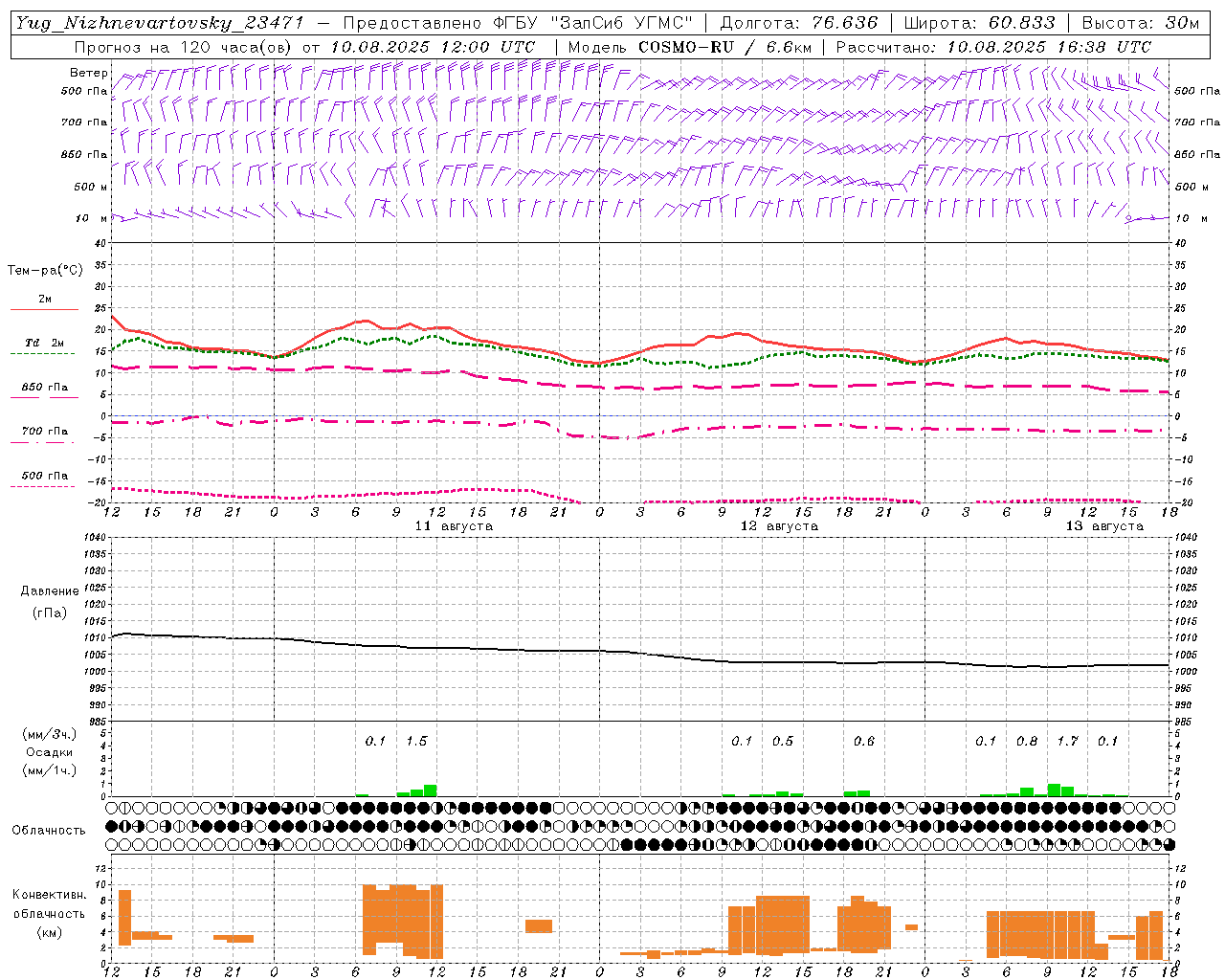The height and width of the screenshot is (980, 1225).
Task: Click the precipitation value 1.5
Action: coord(416,741)
